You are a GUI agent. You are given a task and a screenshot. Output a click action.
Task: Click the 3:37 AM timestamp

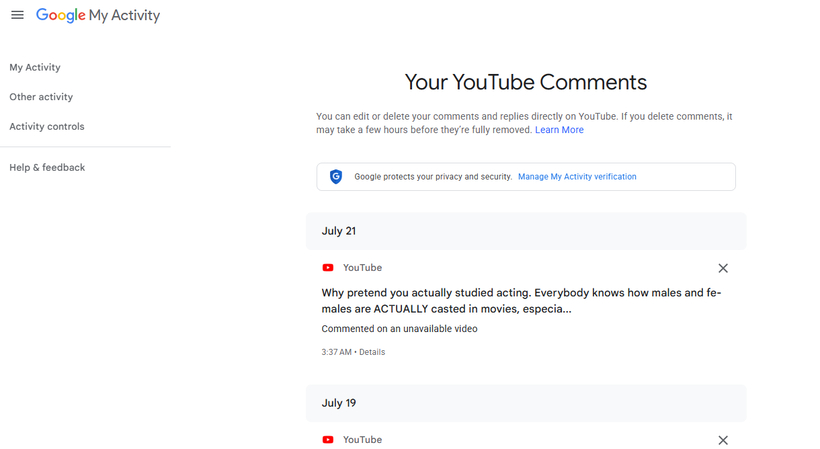336,352
